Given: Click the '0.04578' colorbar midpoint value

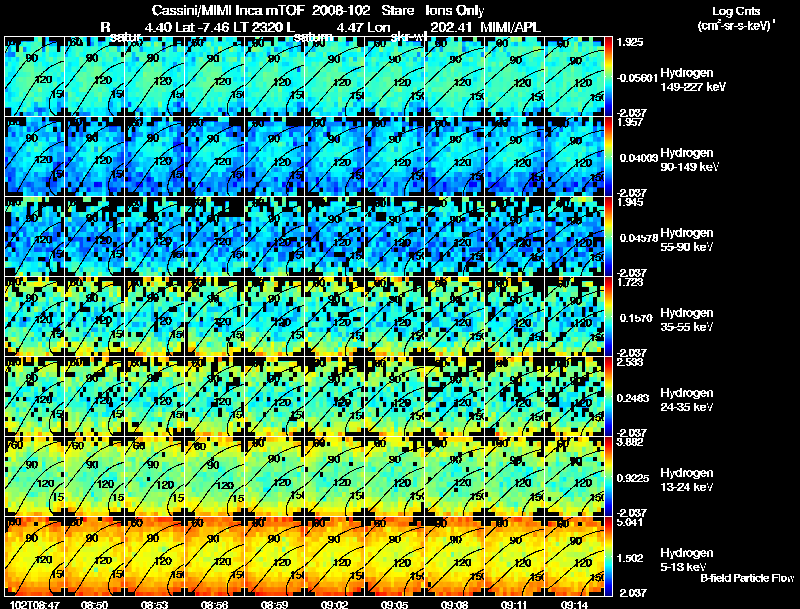Looking at the screenshot, I should [639, 238].
